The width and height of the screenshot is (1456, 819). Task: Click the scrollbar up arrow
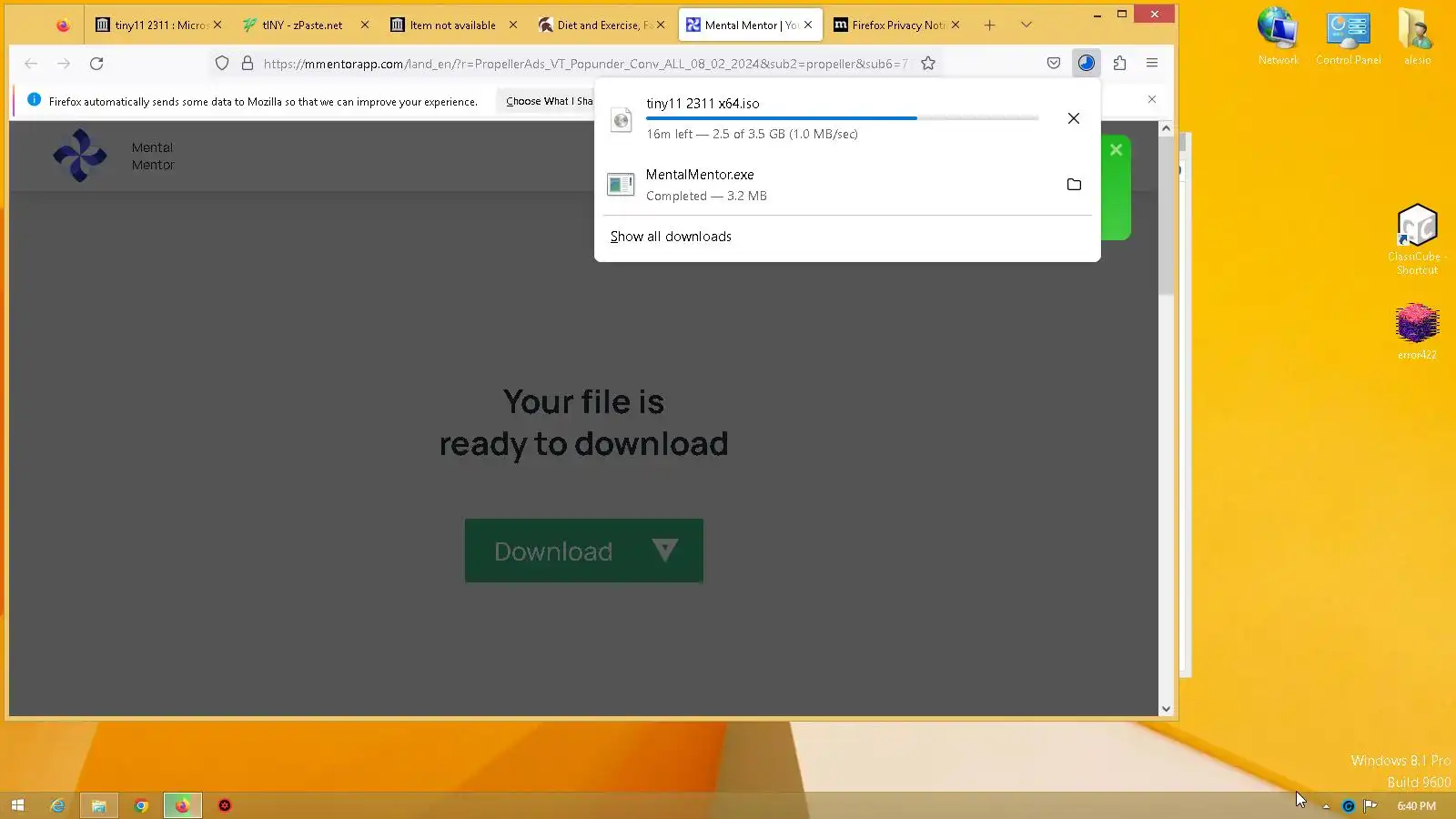click(1166, 129)
